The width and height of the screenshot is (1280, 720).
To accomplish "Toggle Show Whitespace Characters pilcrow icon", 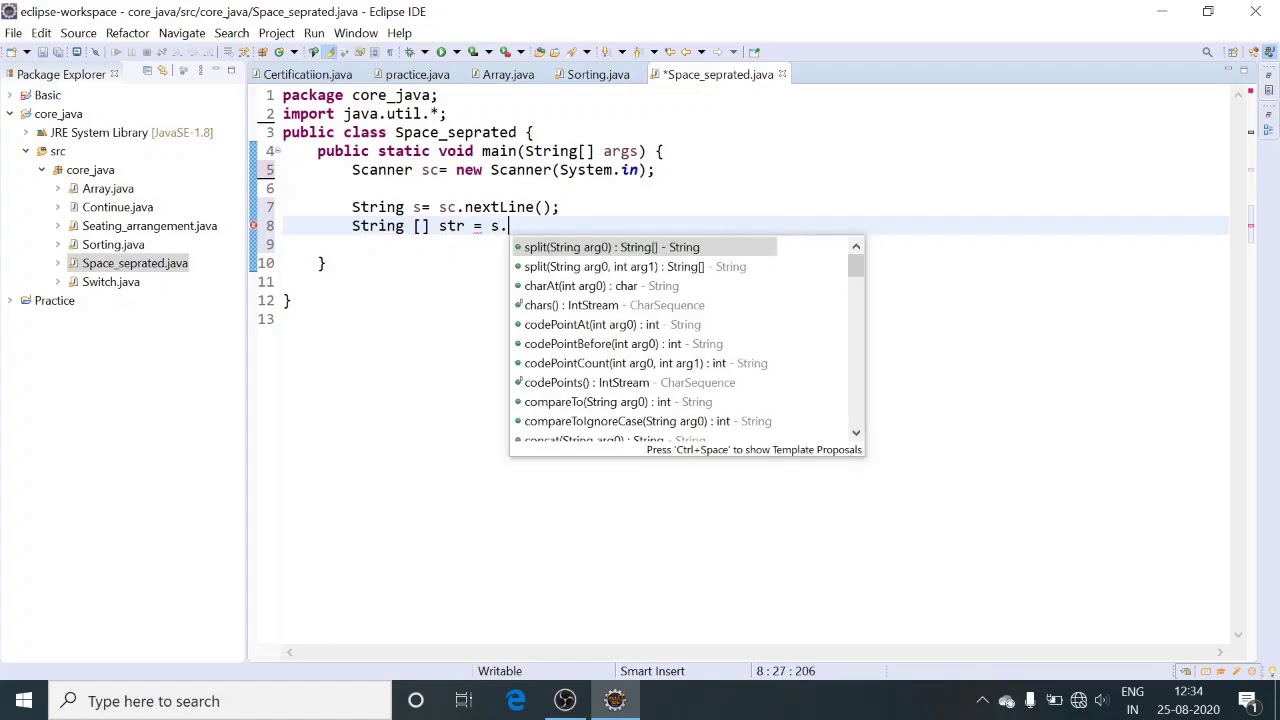I will click(390, 52).
